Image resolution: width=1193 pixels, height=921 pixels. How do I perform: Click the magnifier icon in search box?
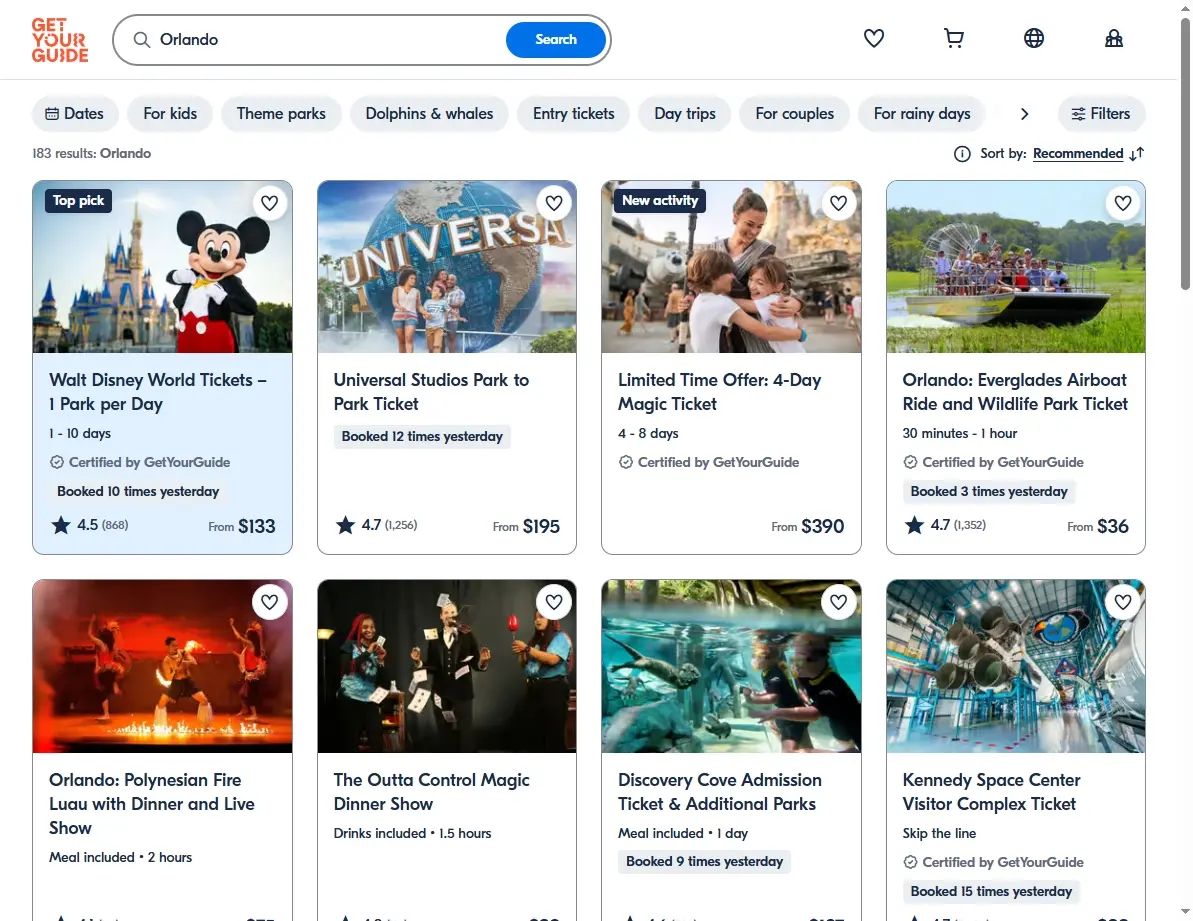coord(142,40)
